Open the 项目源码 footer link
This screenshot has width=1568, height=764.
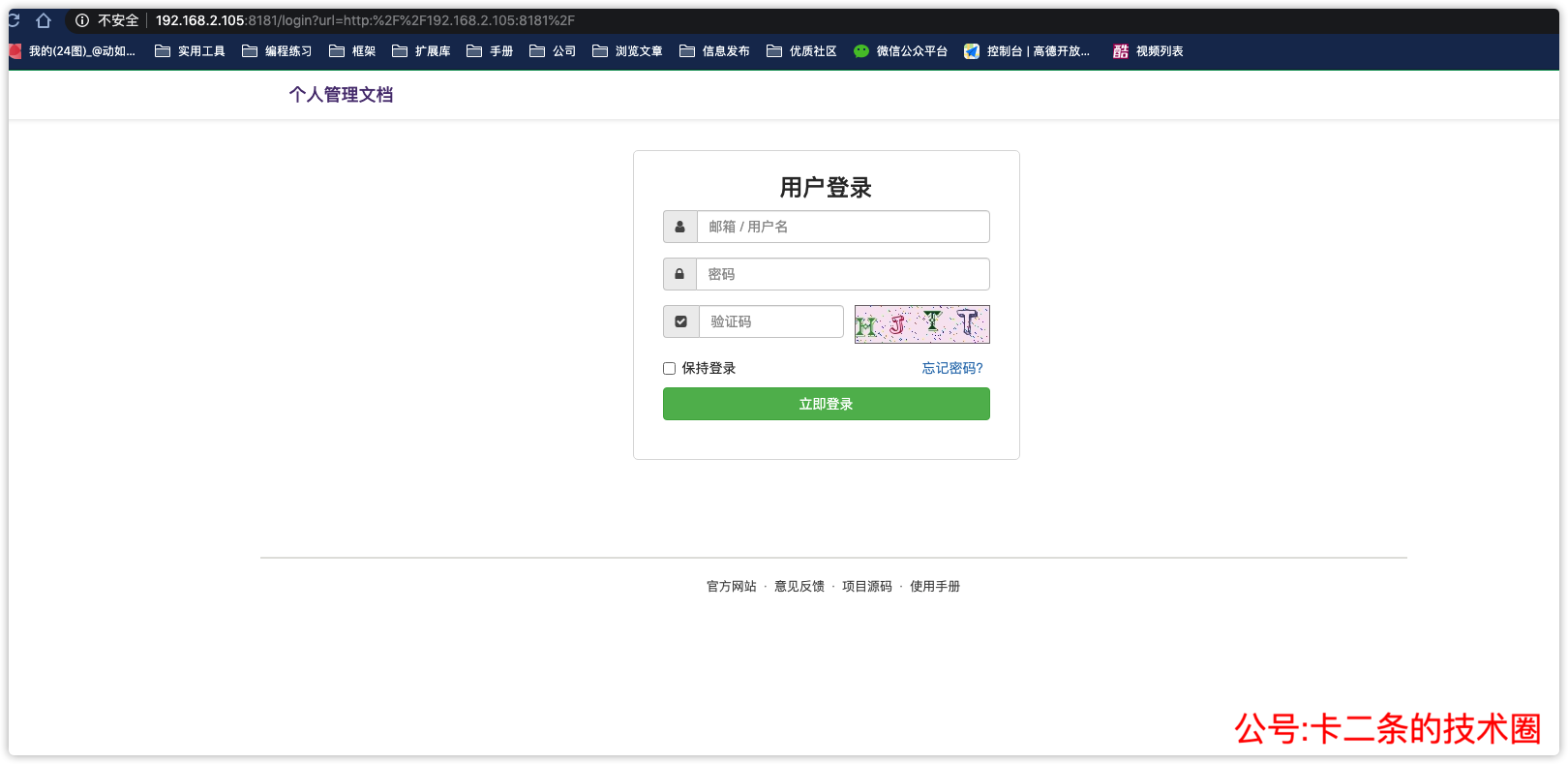pos(867,586)
